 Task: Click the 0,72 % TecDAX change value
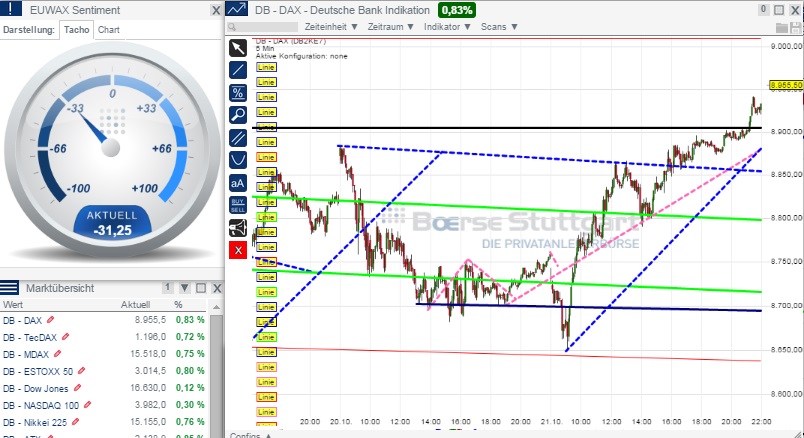[190, 337]
